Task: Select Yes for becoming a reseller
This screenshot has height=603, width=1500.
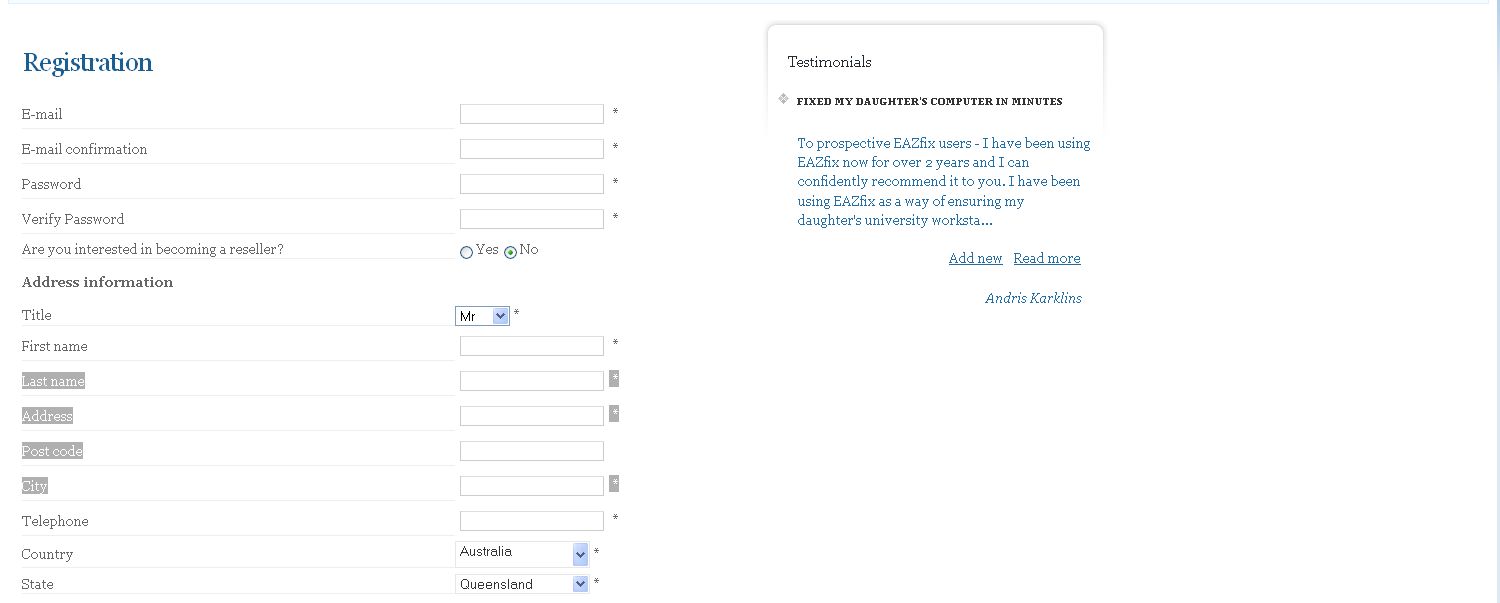Action: pos(466,252)
